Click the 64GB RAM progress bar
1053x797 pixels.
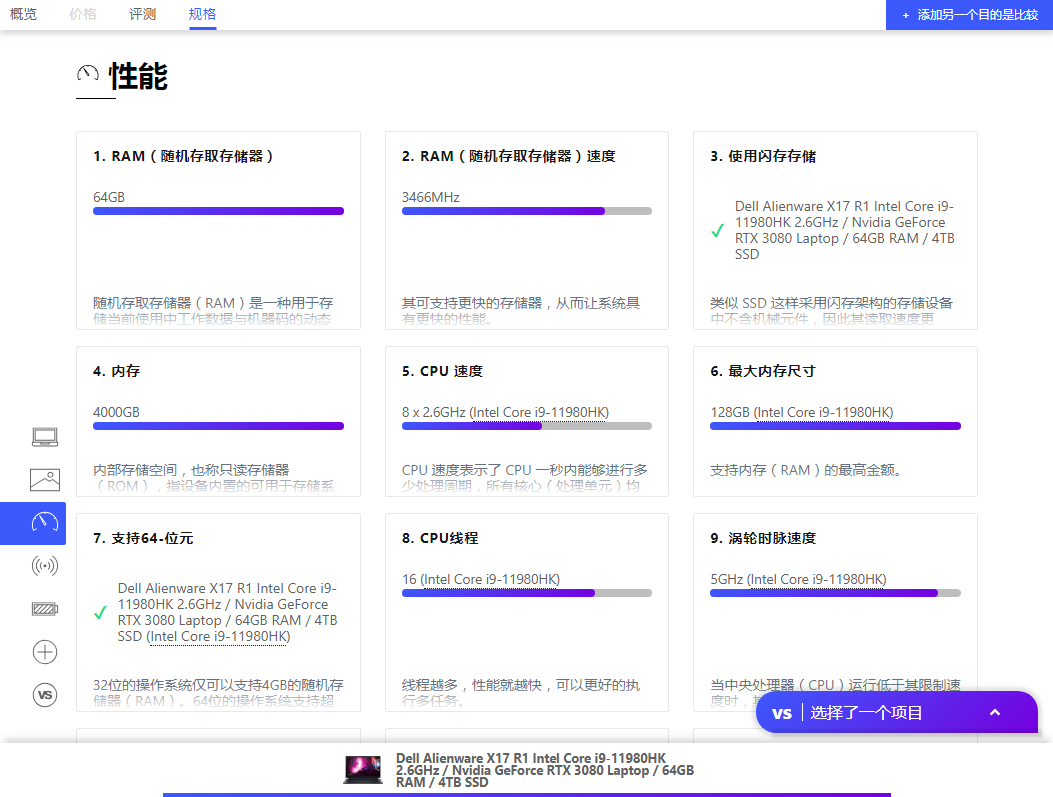coord(218,211)
